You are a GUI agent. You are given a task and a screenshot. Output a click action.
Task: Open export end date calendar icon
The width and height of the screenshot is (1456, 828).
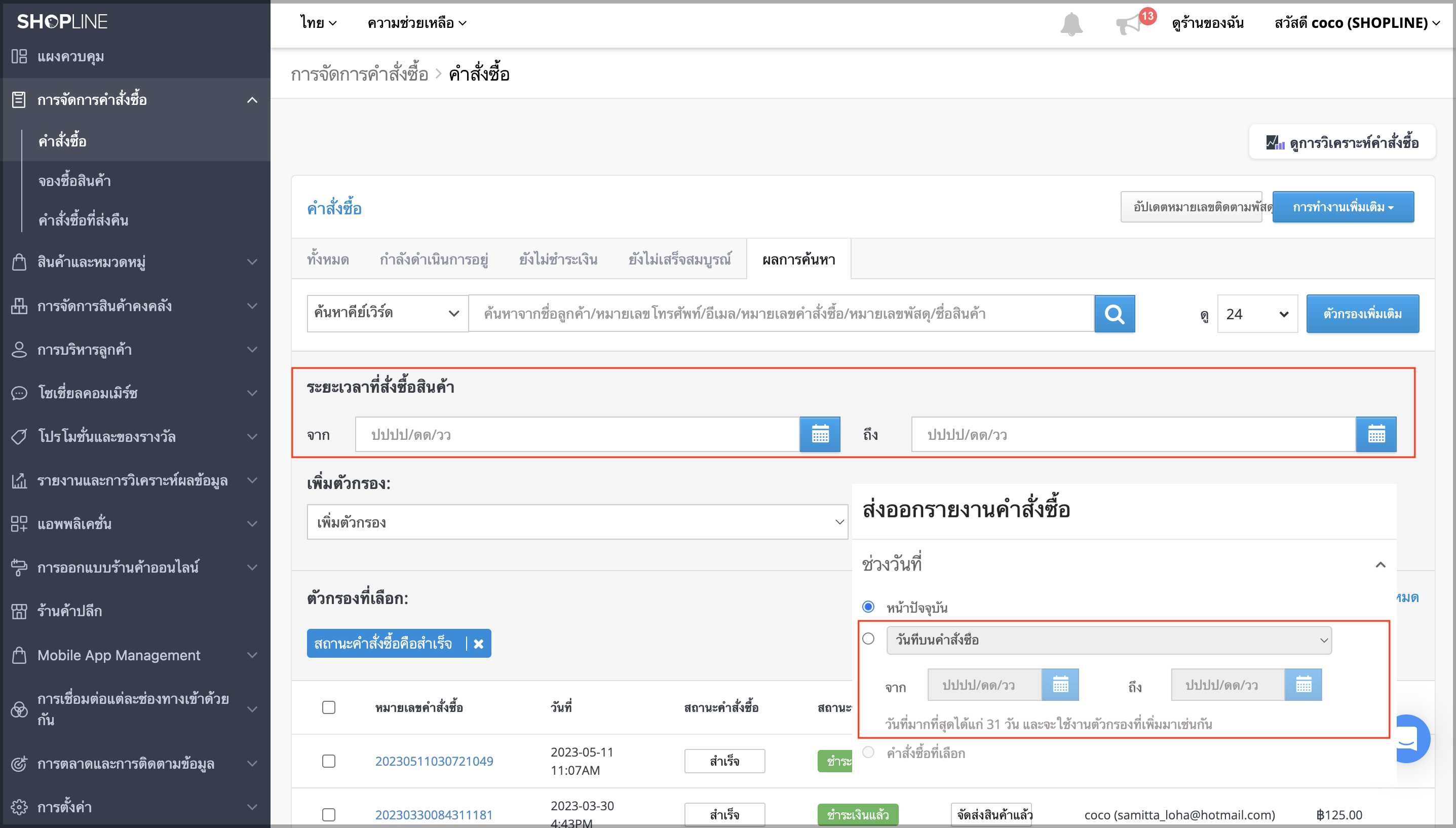point(1304,684)
